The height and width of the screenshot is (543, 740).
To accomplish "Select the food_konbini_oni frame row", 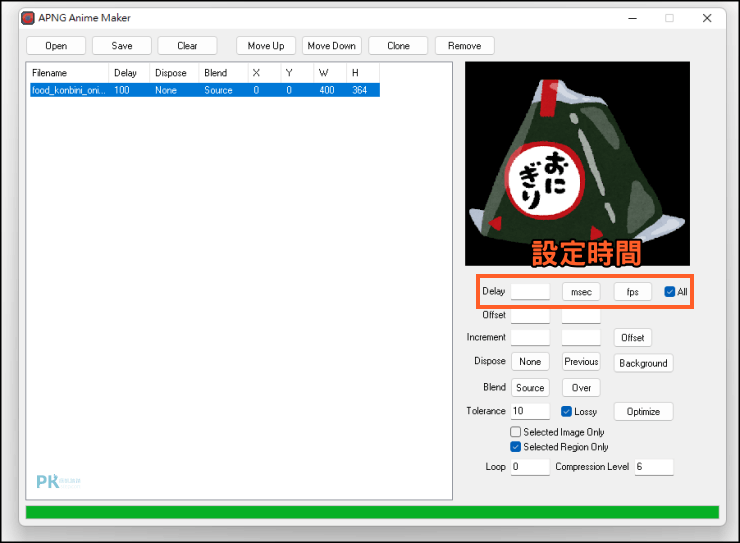I will click(205, 90).
